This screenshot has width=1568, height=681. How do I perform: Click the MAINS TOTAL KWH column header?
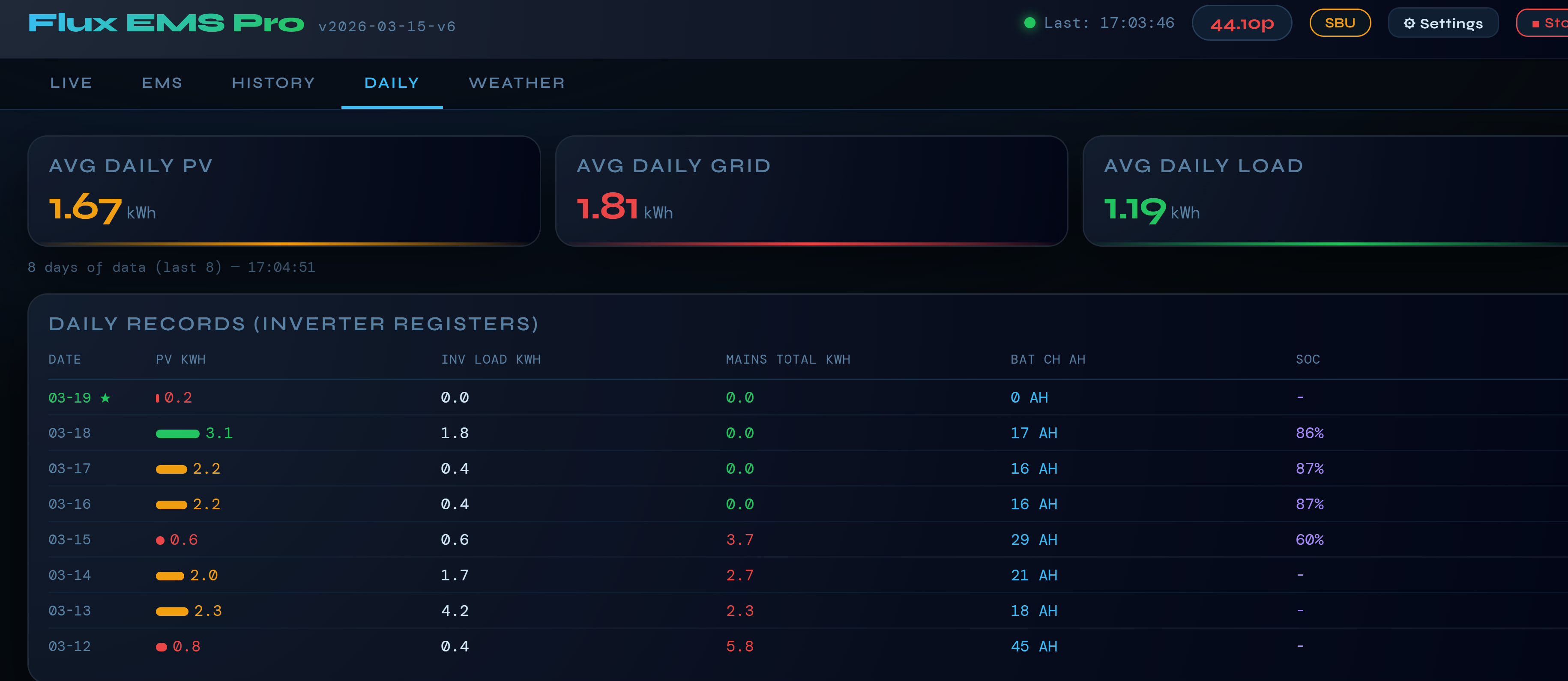pyautogui.click(x=788, y=360)
